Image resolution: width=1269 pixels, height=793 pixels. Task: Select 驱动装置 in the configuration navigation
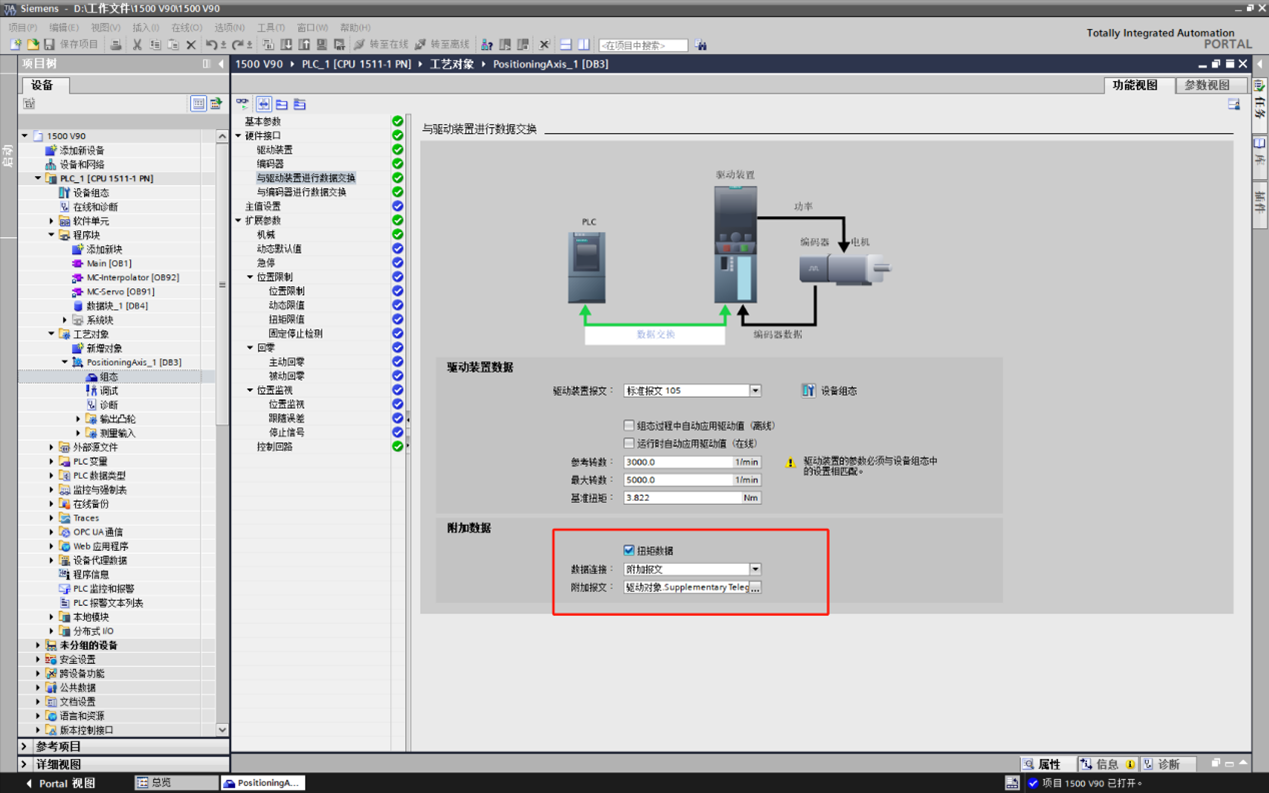275,150
